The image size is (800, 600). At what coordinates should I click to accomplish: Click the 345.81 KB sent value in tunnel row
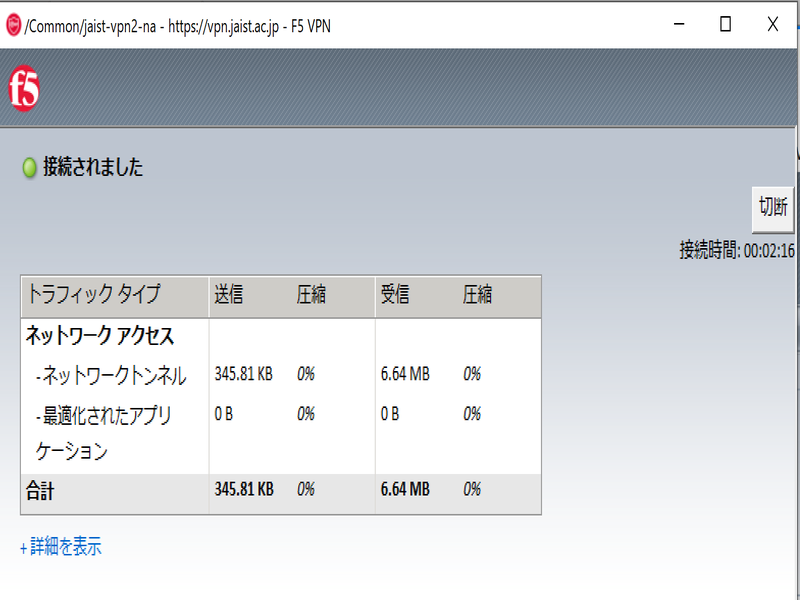[243, 374]
